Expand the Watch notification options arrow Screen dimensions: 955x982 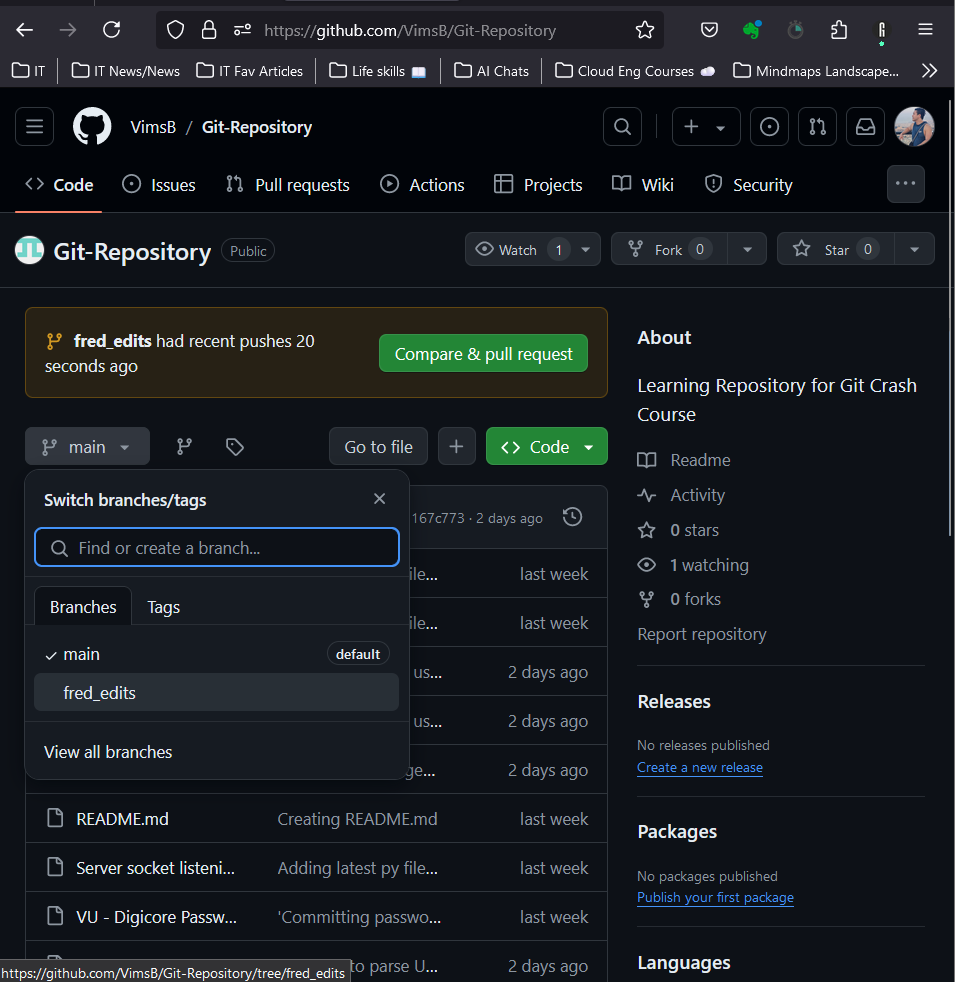[x=586, y=249]
